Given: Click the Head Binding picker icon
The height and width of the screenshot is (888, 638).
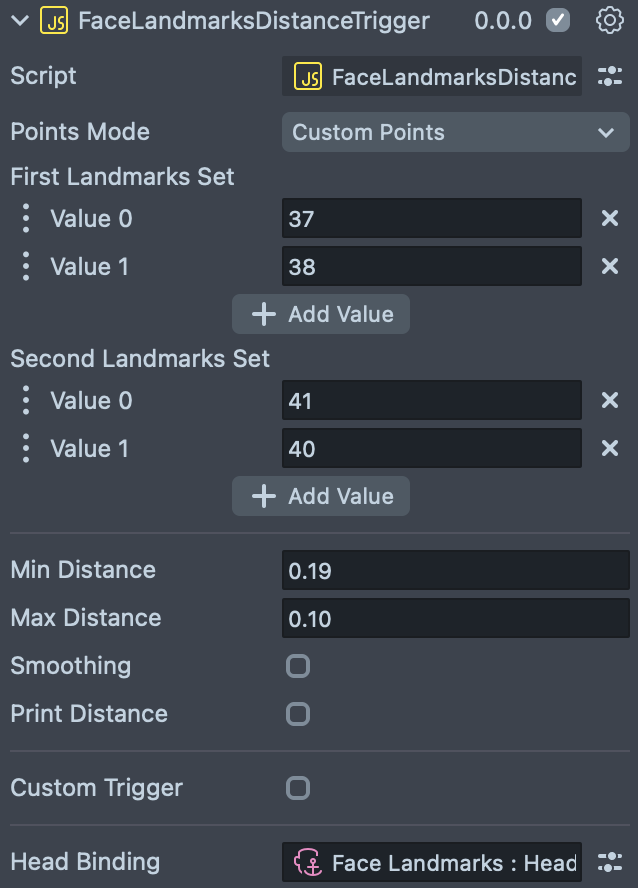Looking at the screenshot, I should (609, 862).
